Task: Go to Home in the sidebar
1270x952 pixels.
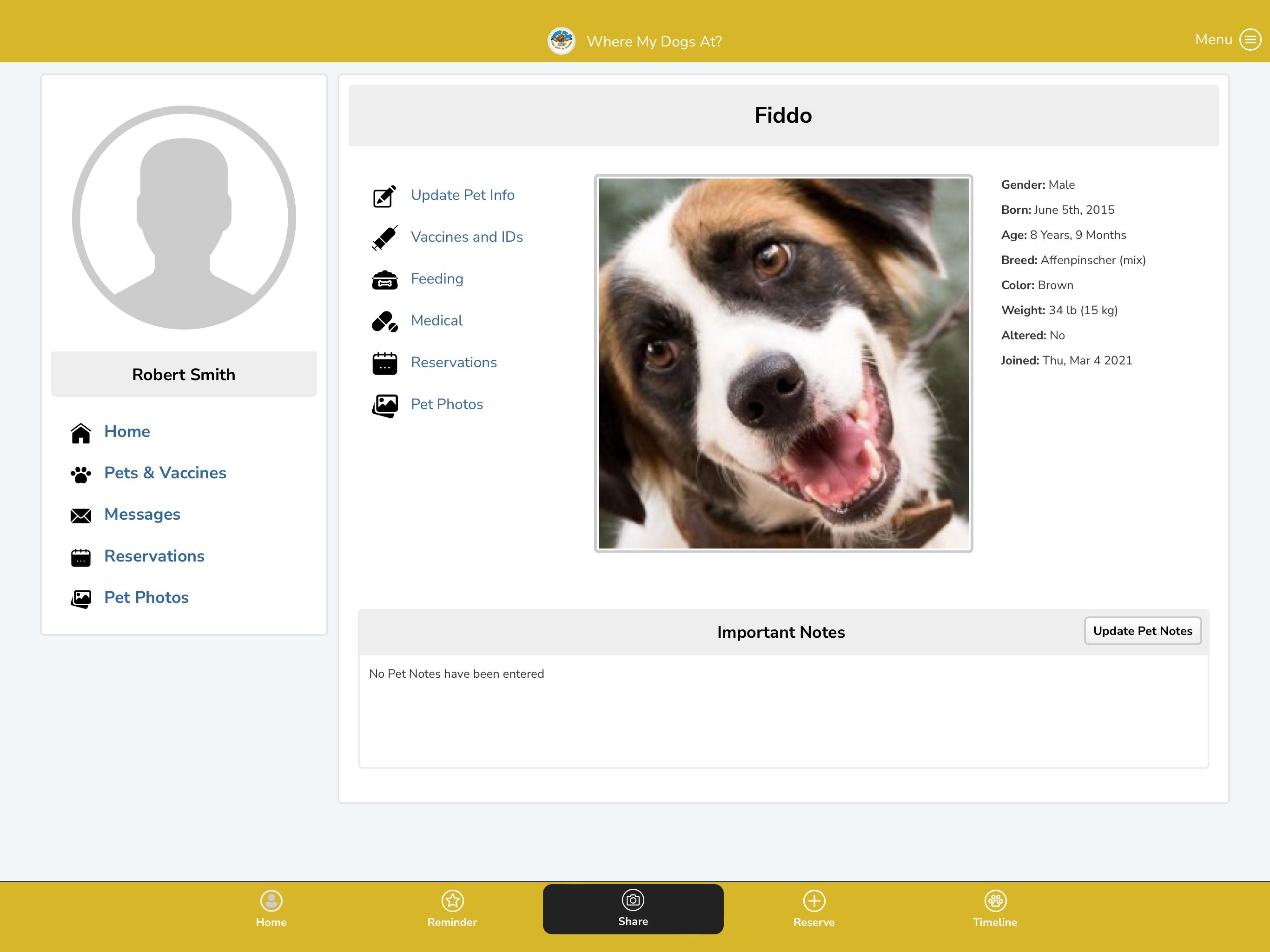Action: pos(127,432)
